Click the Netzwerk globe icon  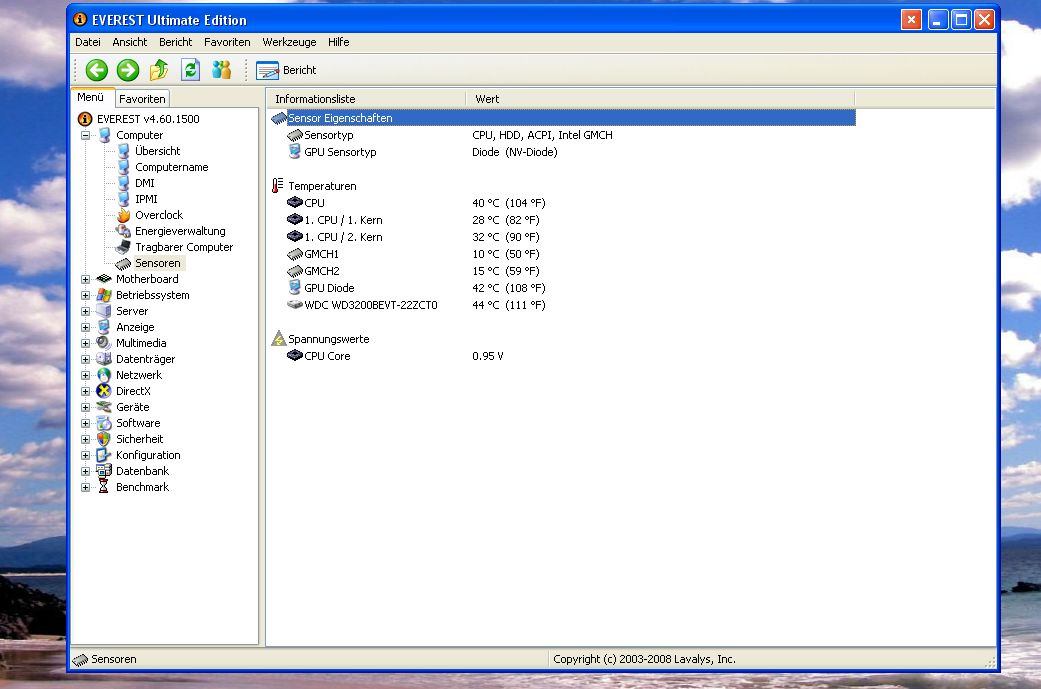tap(104, 375)
